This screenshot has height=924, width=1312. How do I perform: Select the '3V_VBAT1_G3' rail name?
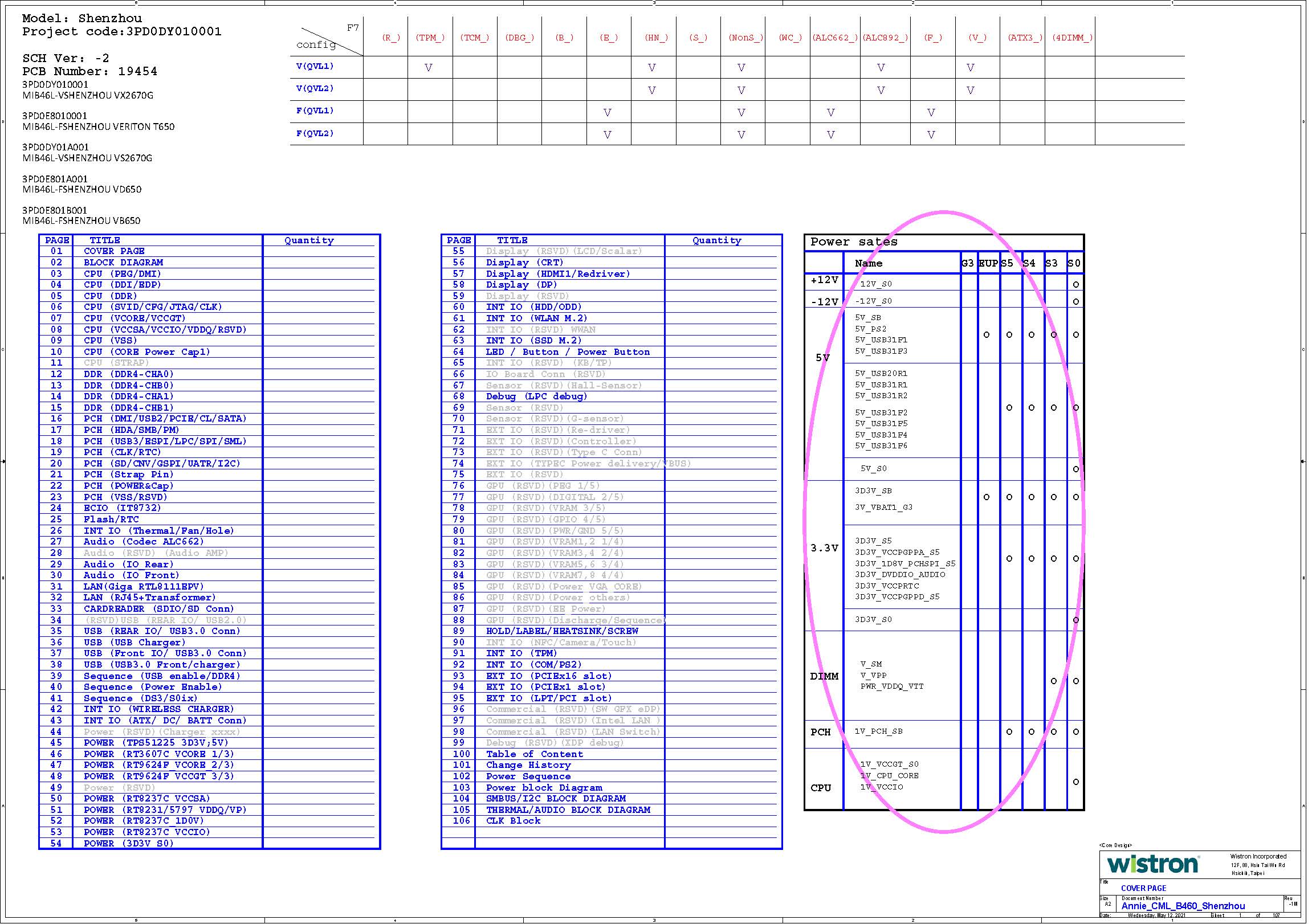[887, 509]
